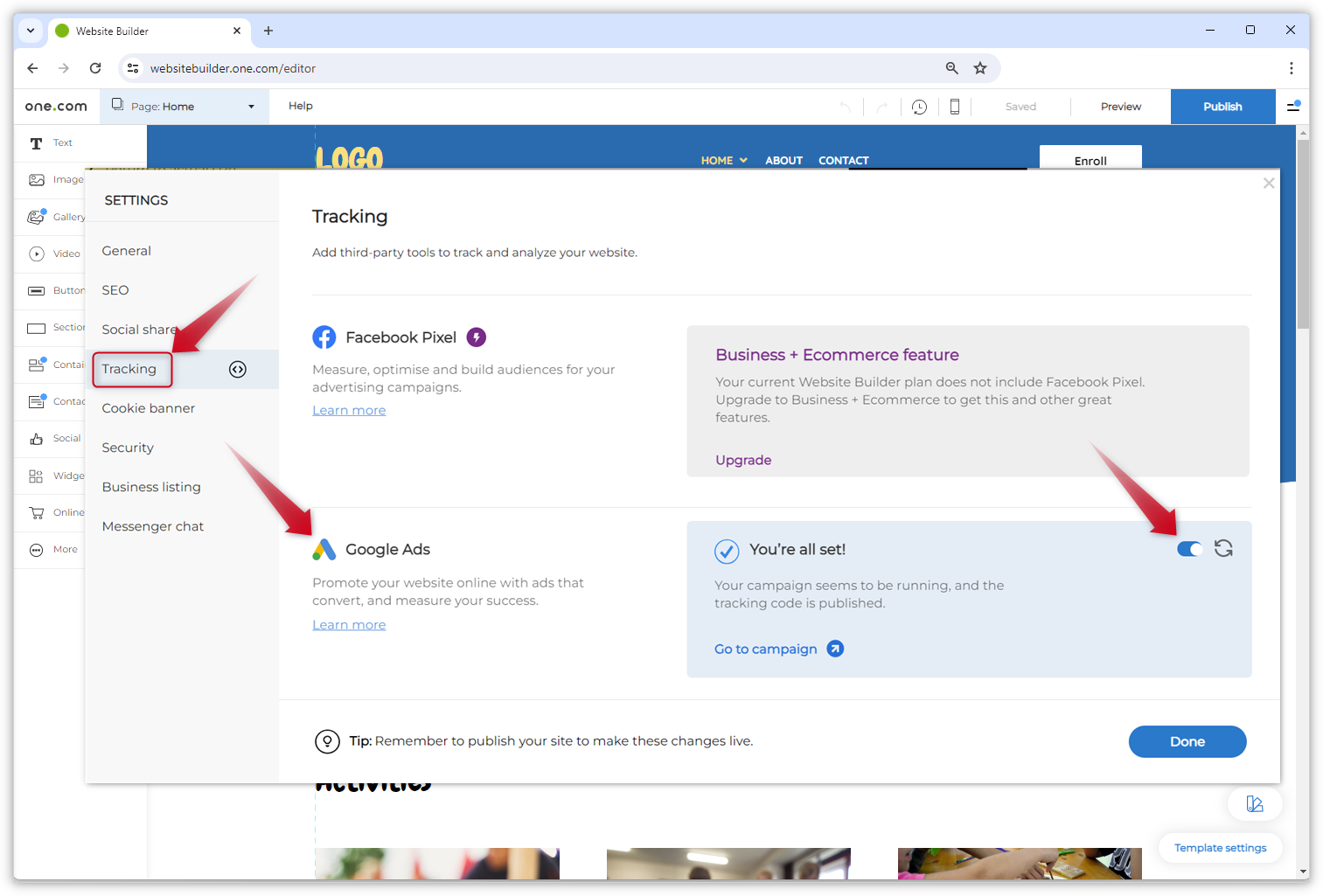
Task: Add a Text element from the sidebar
Action: coord(36,142)
